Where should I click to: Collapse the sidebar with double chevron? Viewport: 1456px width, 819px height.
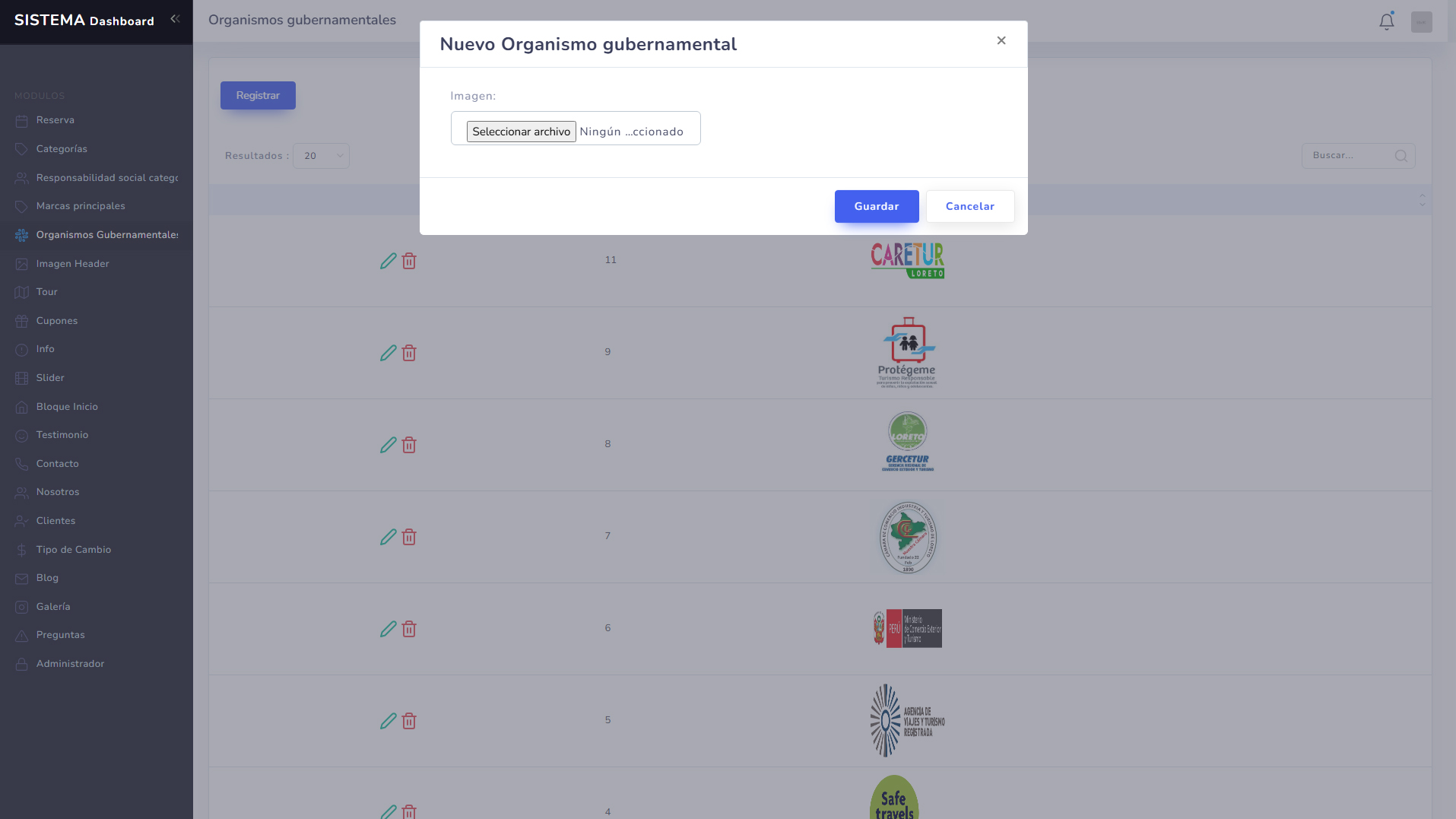[175, 19]
